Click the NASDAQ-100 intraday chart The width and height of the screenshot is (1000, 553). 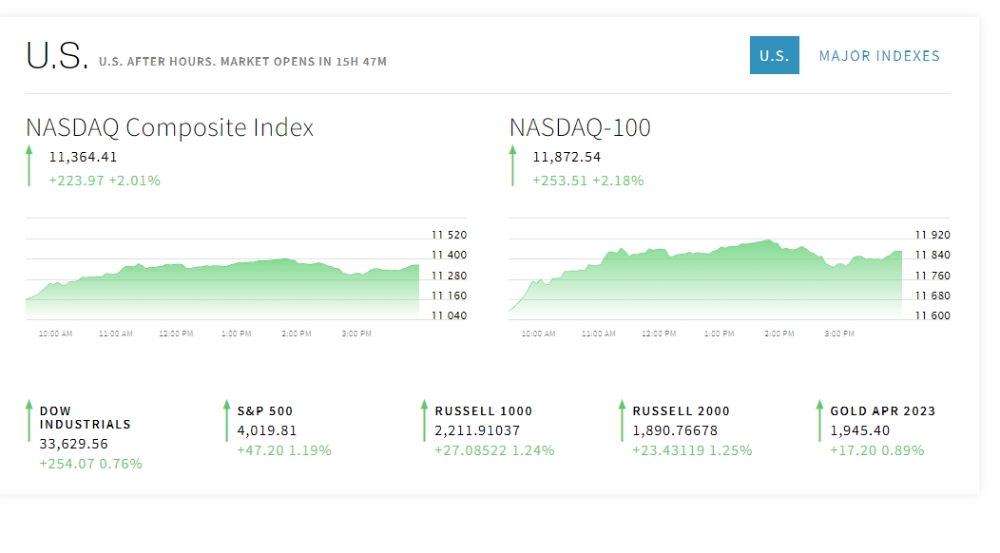pos(705,278)
